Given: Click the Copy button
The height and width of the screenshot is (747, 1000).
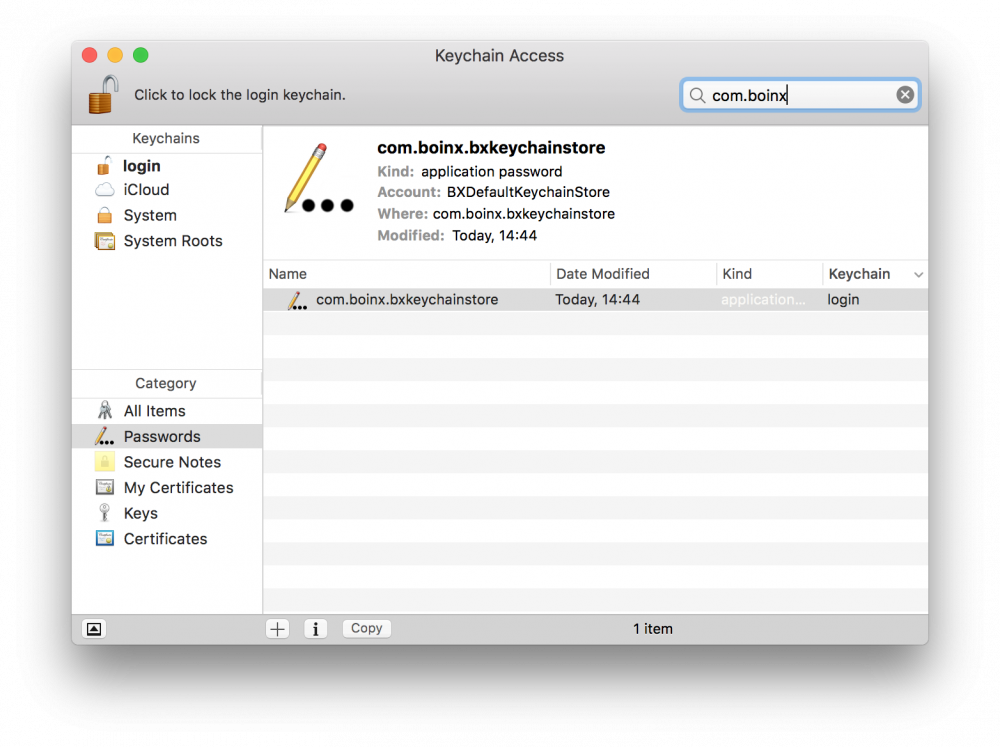Looking at the screenshot, I should pos(367,628).
